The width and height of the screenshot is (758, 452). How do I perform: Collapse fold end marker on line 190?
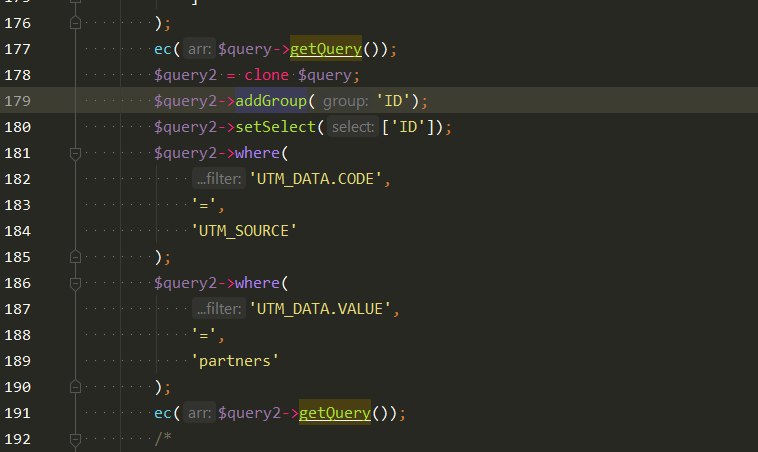tap(75, 387)
